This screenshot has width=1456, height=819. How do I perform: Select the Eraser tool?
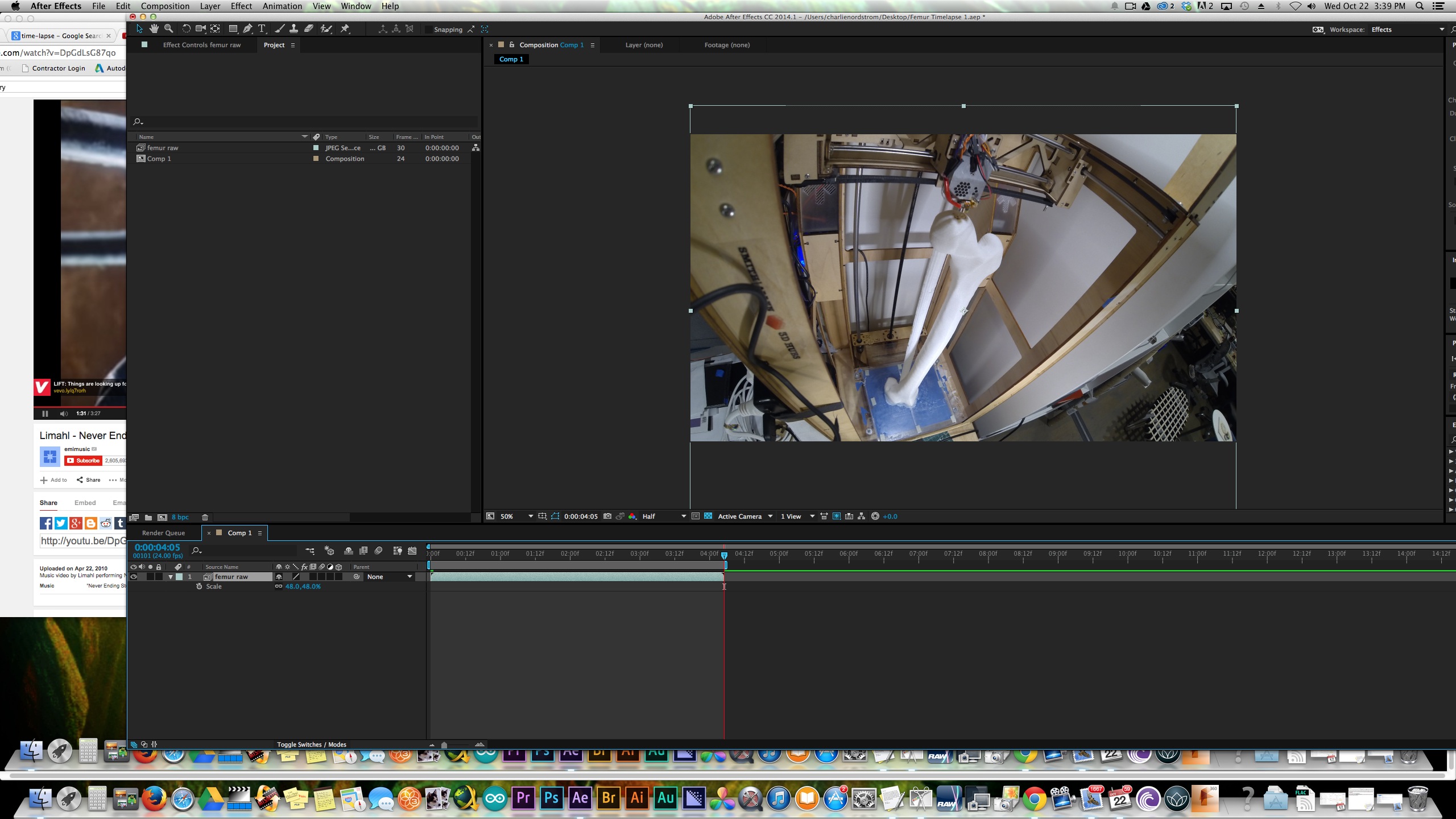coord(309,29)
